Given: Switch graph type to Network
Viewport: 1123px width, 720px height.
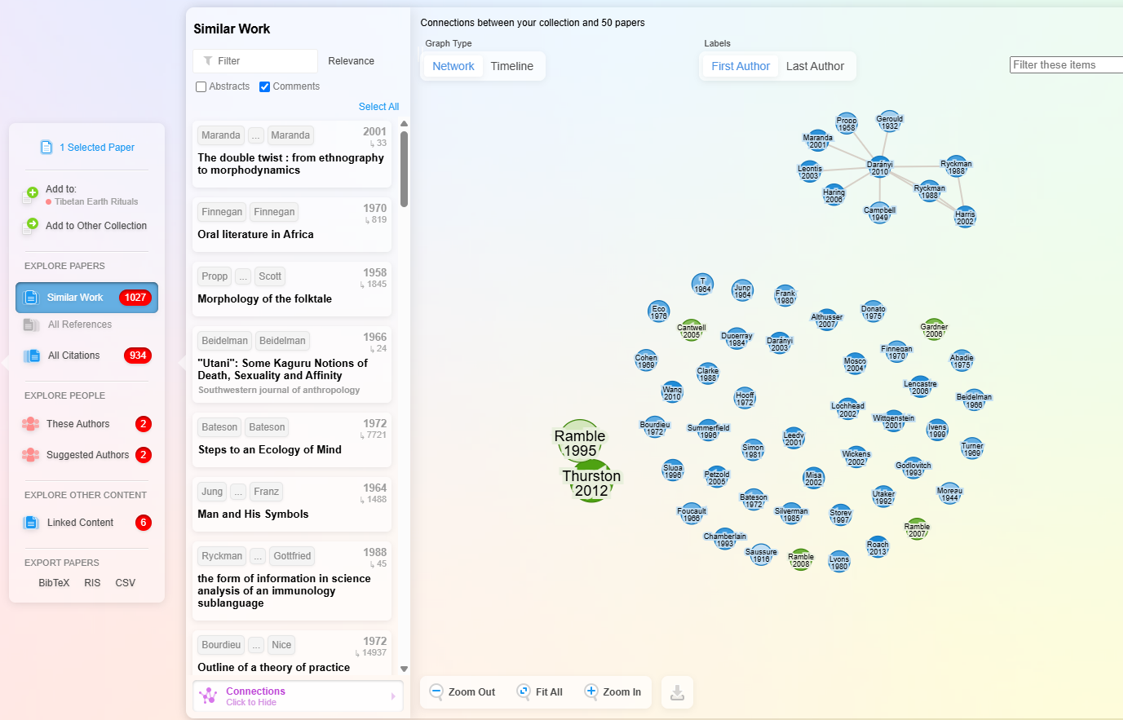Looking at the screenshot, I should 453,66.
